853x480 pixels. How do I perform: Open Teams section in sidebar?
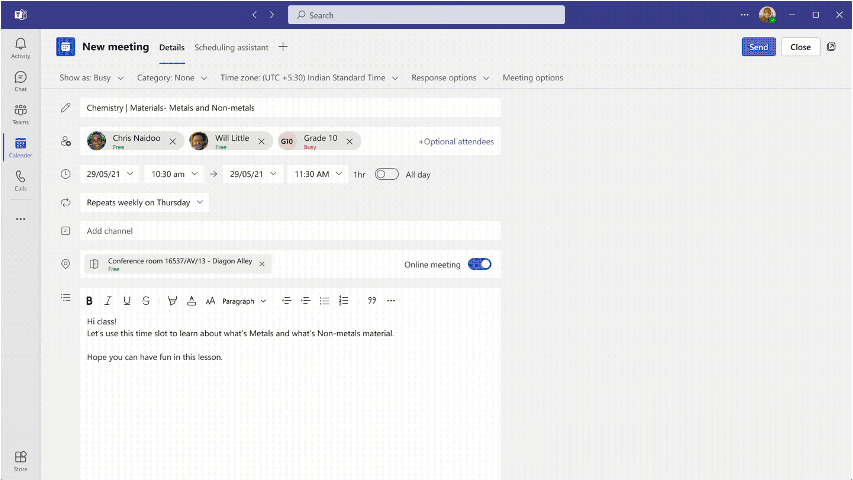[x=21, y=114]
